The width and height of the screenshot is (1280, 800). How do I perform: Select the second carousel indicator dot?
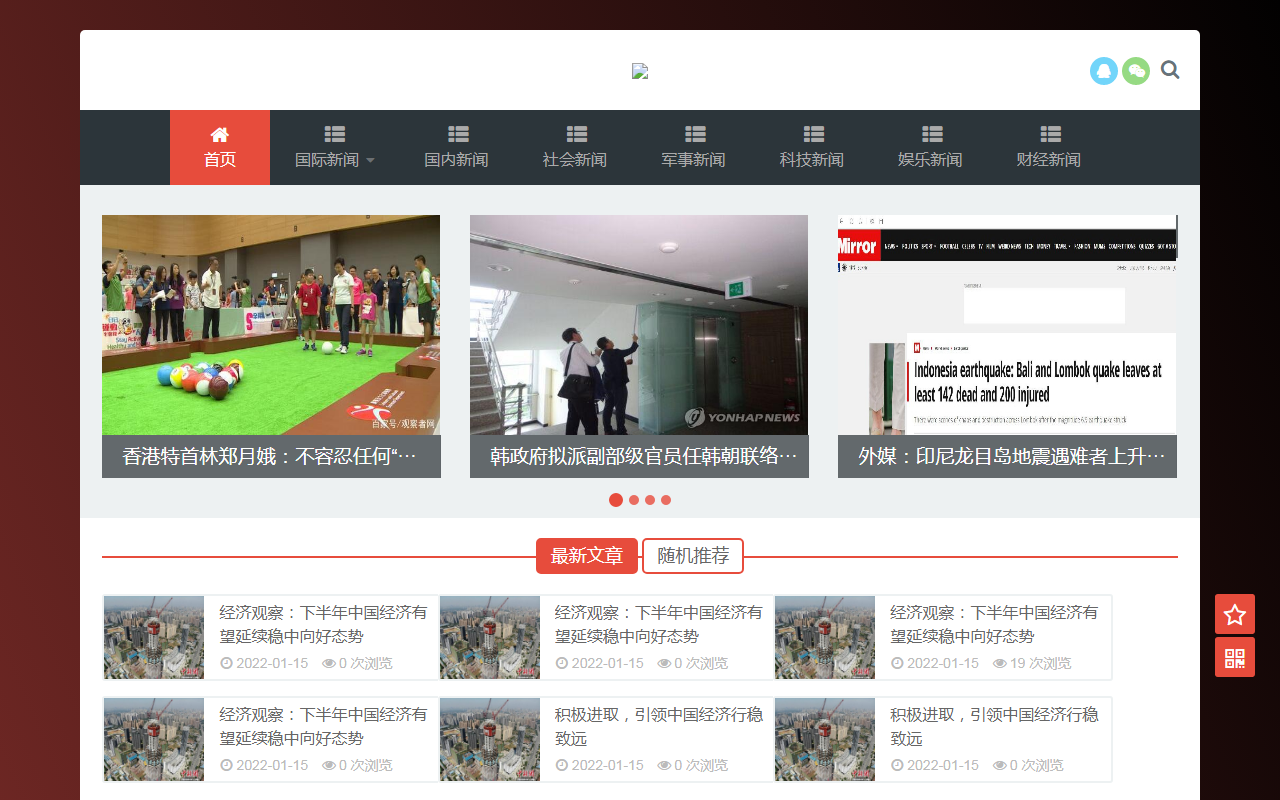click(634, 500)
